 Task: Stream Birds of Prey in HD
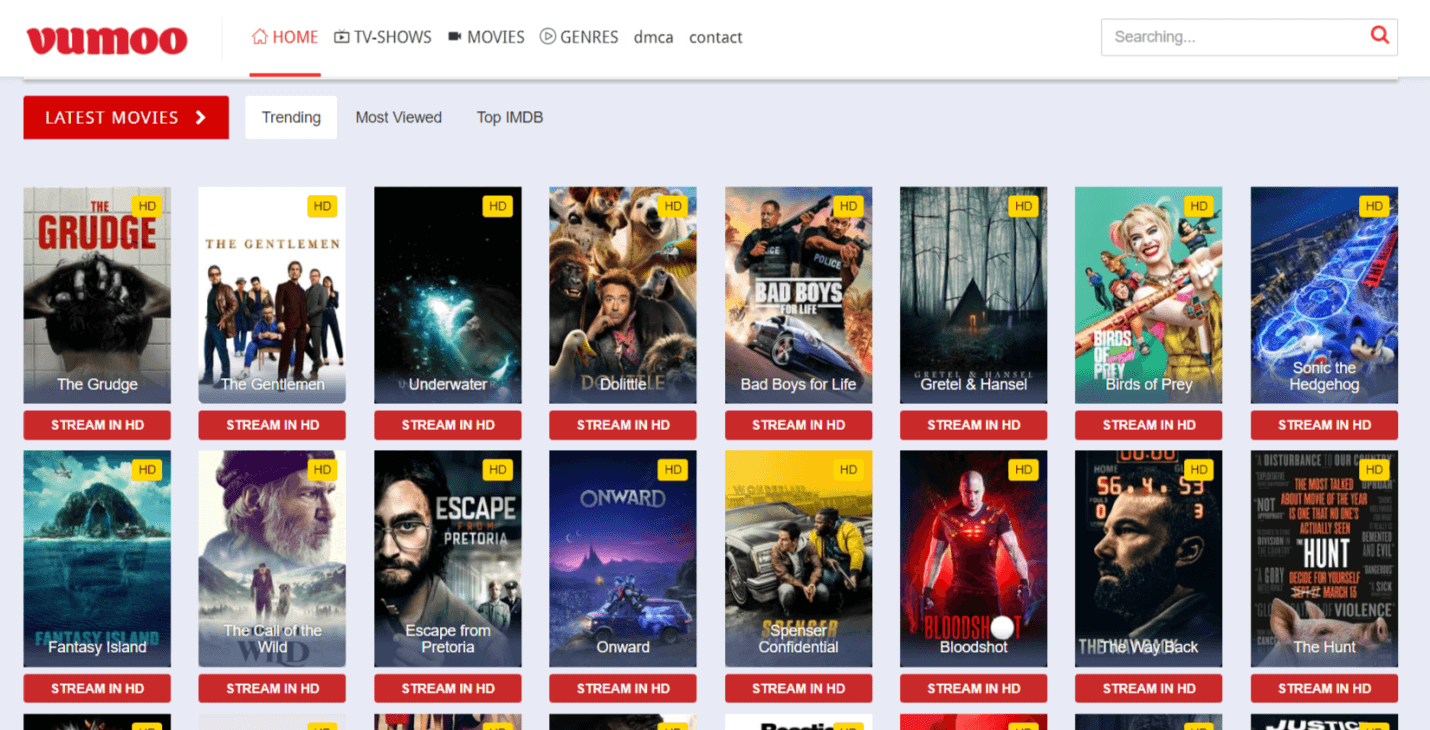tap(1149, 425)
